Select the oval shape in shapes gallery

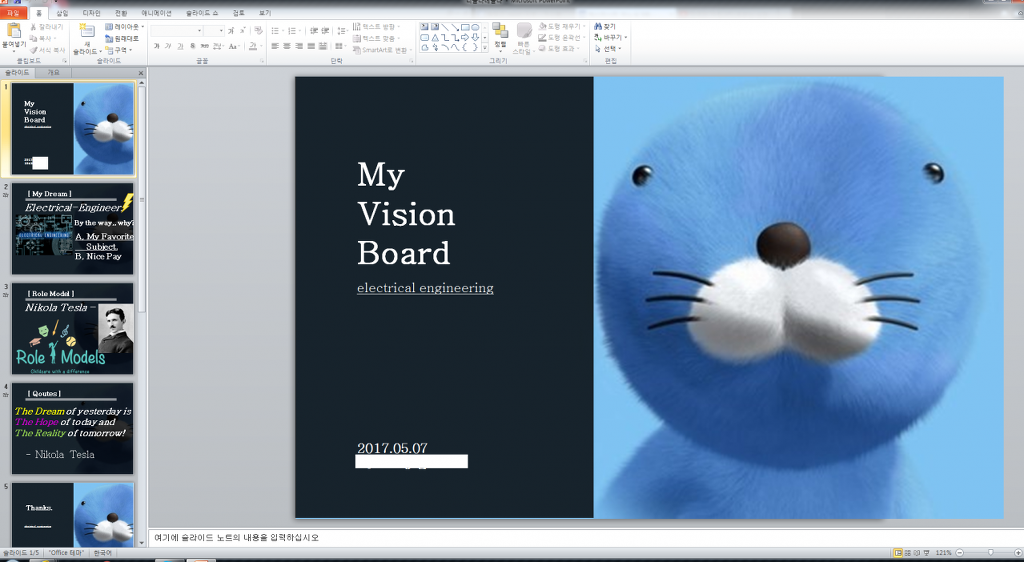click(x=475, y=27)
